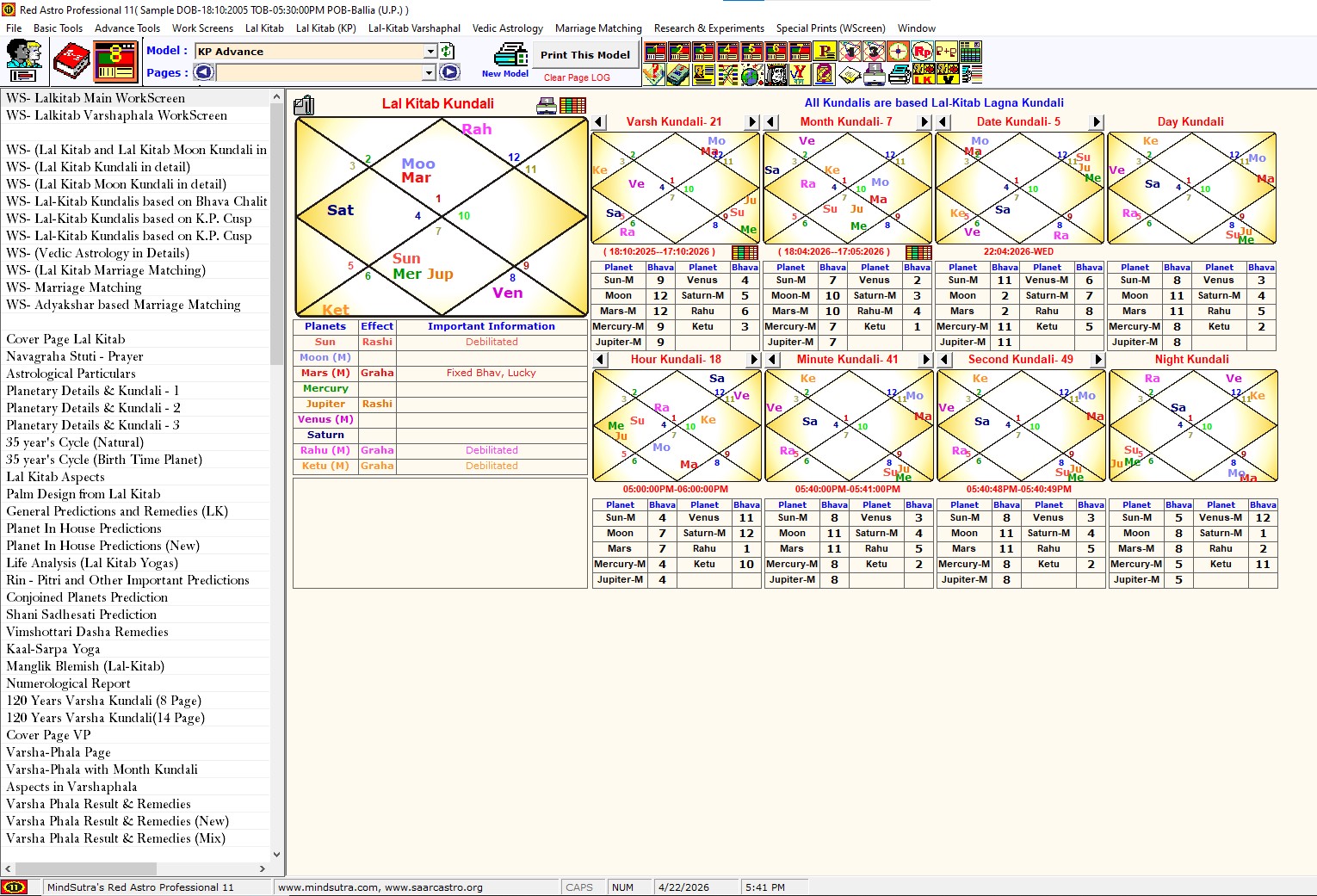
Task: Click the compass icon in toolbar
Action: click(898, 52)
